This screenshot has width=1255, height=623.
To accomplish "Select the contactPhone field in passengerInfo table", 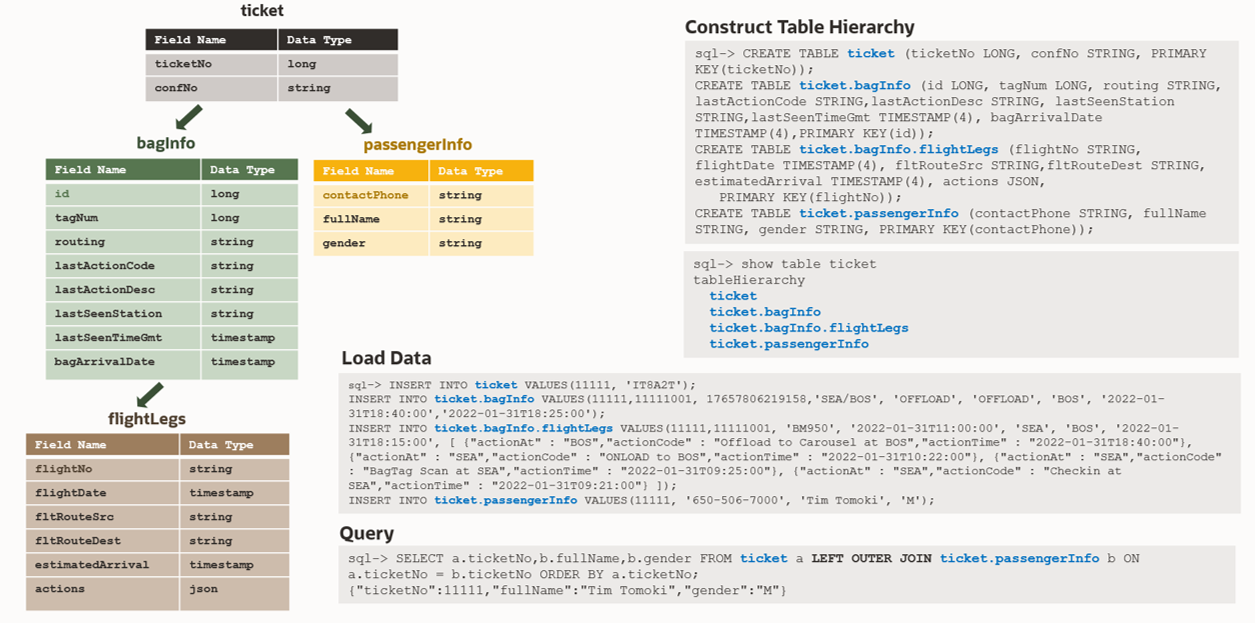I will pyautogui.click(x=366, y=195).
